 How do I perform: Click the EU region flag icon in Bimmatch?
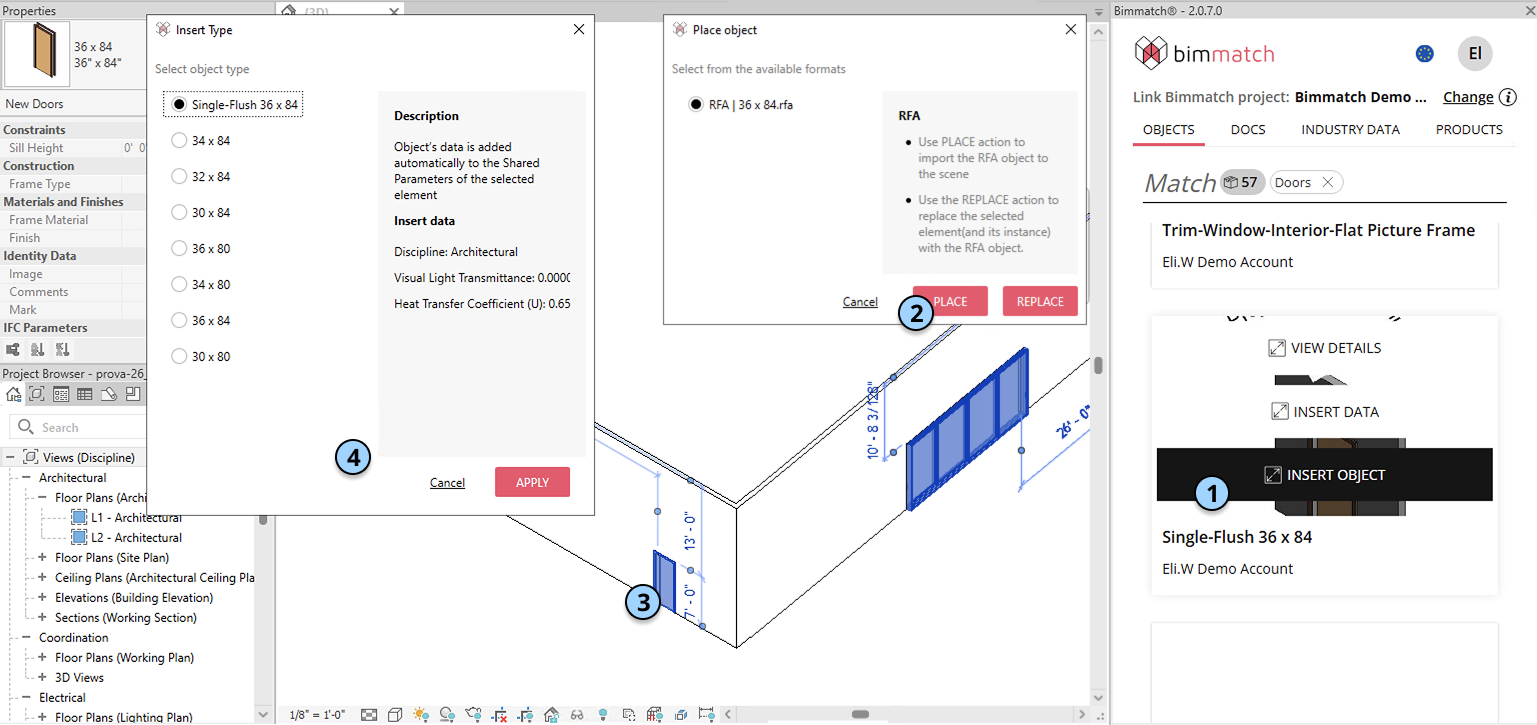(x=1425, y=54)
